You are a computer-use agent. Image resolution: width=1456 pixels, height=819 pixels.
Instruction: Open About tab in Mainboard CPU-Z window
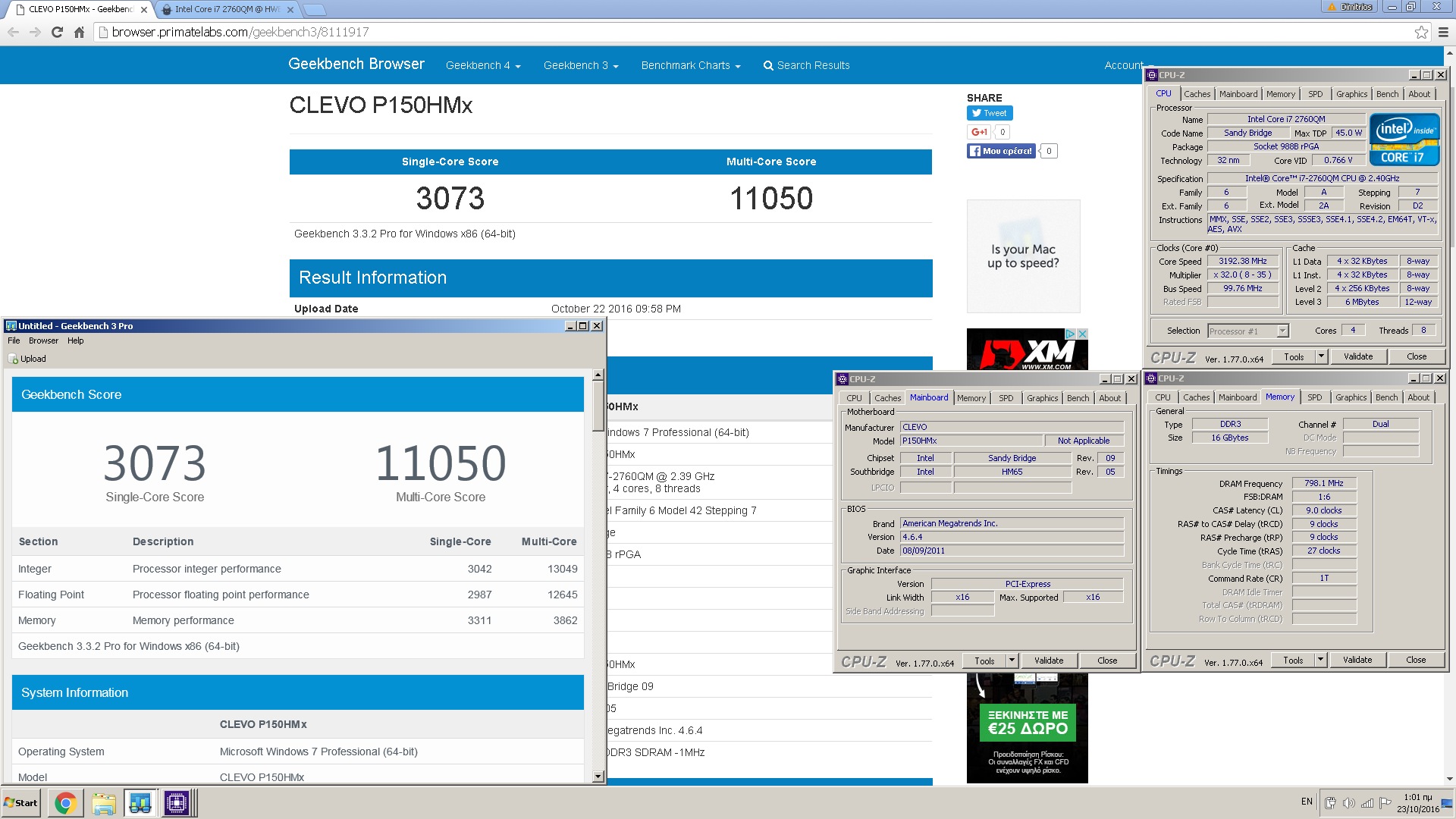click(1109, 398)
